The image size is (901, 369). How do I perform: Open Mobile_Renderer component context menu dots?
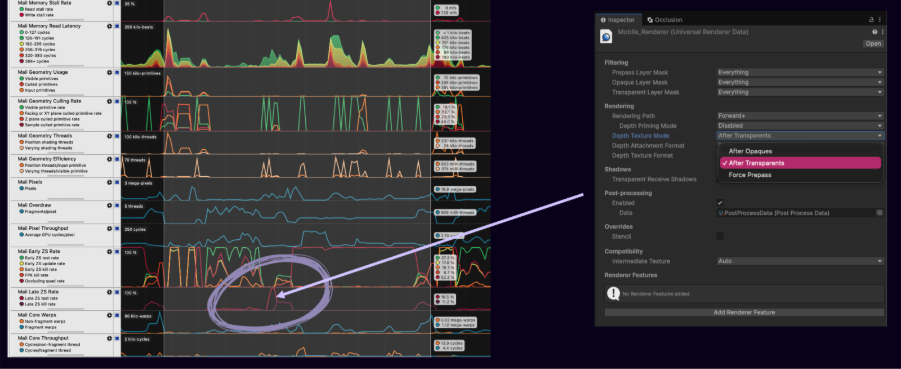[882, 32]
